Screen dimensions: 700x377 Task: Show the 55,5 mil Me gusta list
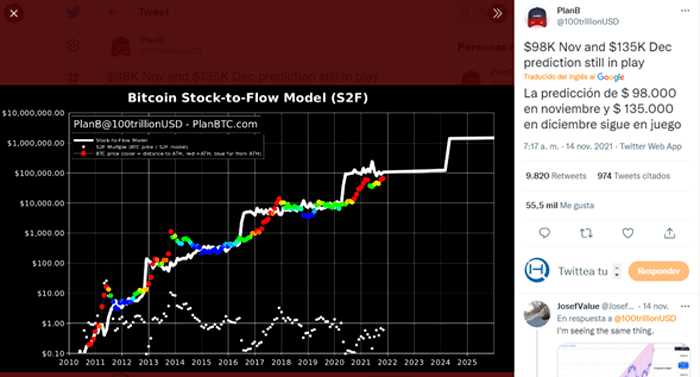pyautogui.click(x=560, y=205)
